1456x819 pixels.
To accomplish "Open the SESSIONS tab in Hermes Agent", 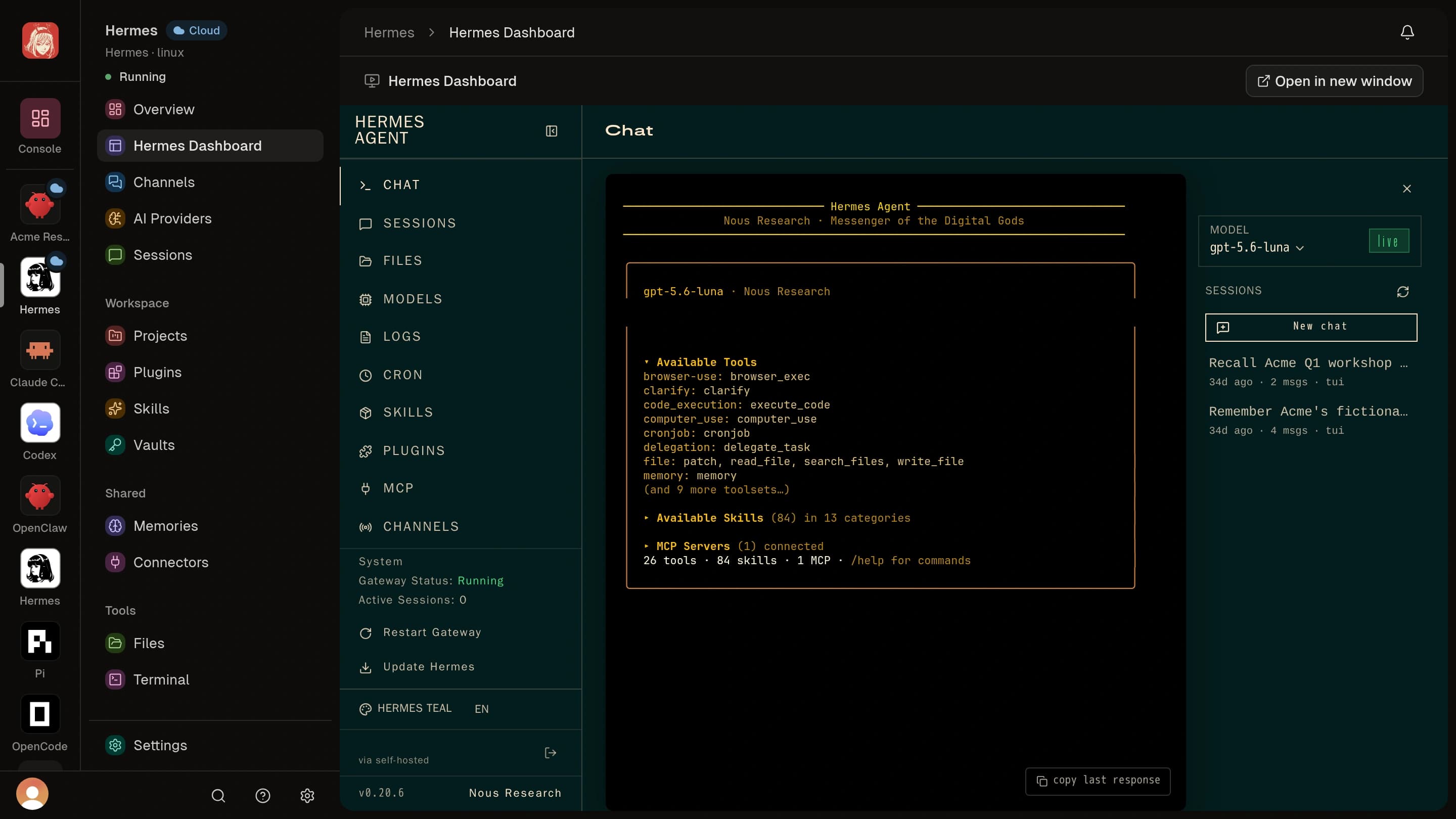I will coord(461,223).
